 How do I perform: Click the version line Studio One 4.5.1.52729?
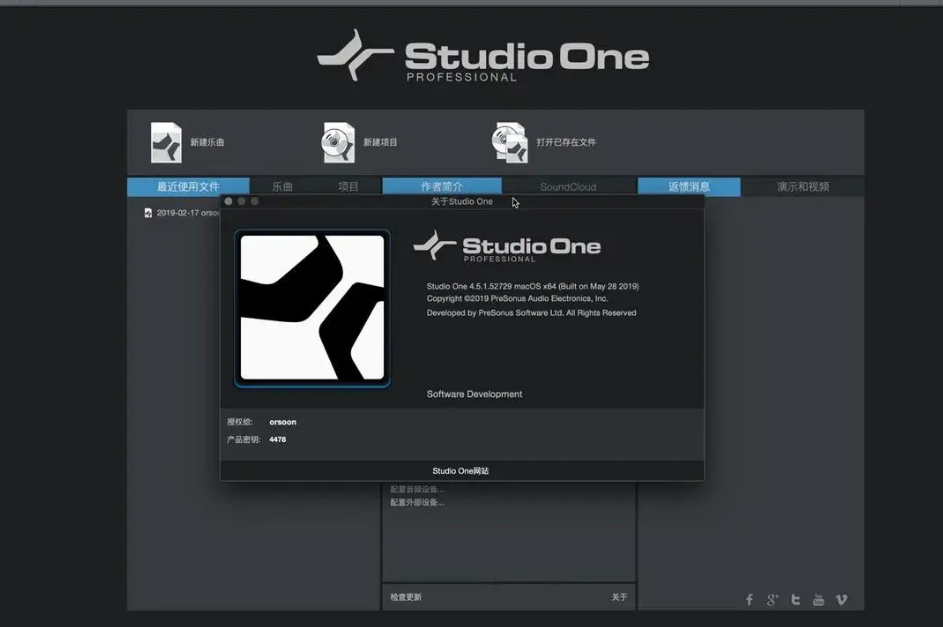pos(533,286)
